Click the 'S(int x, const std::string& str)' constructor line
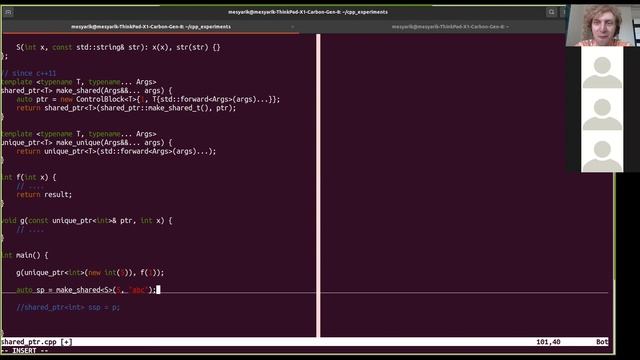This screenshot has width=640, height=360. (x=118, y=47)
